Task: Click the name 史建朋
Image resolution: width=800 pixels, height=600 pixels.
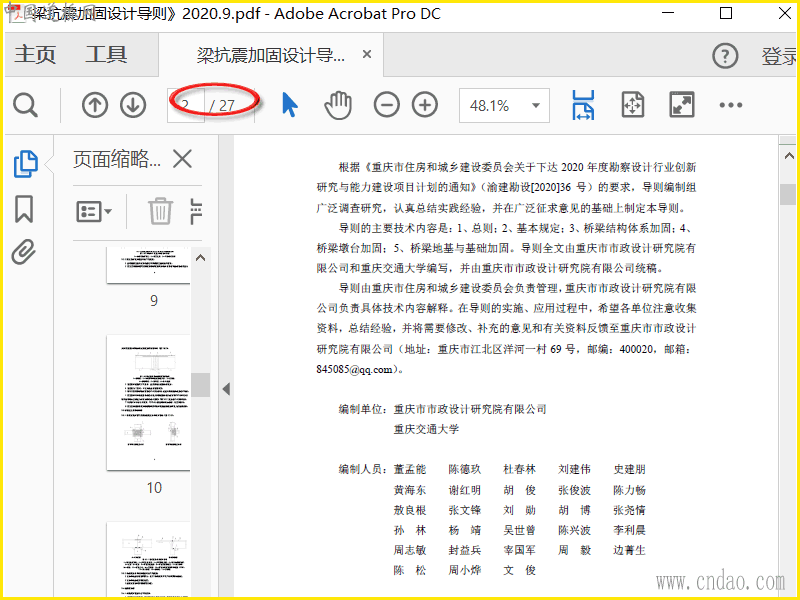Action: point(630,469)
